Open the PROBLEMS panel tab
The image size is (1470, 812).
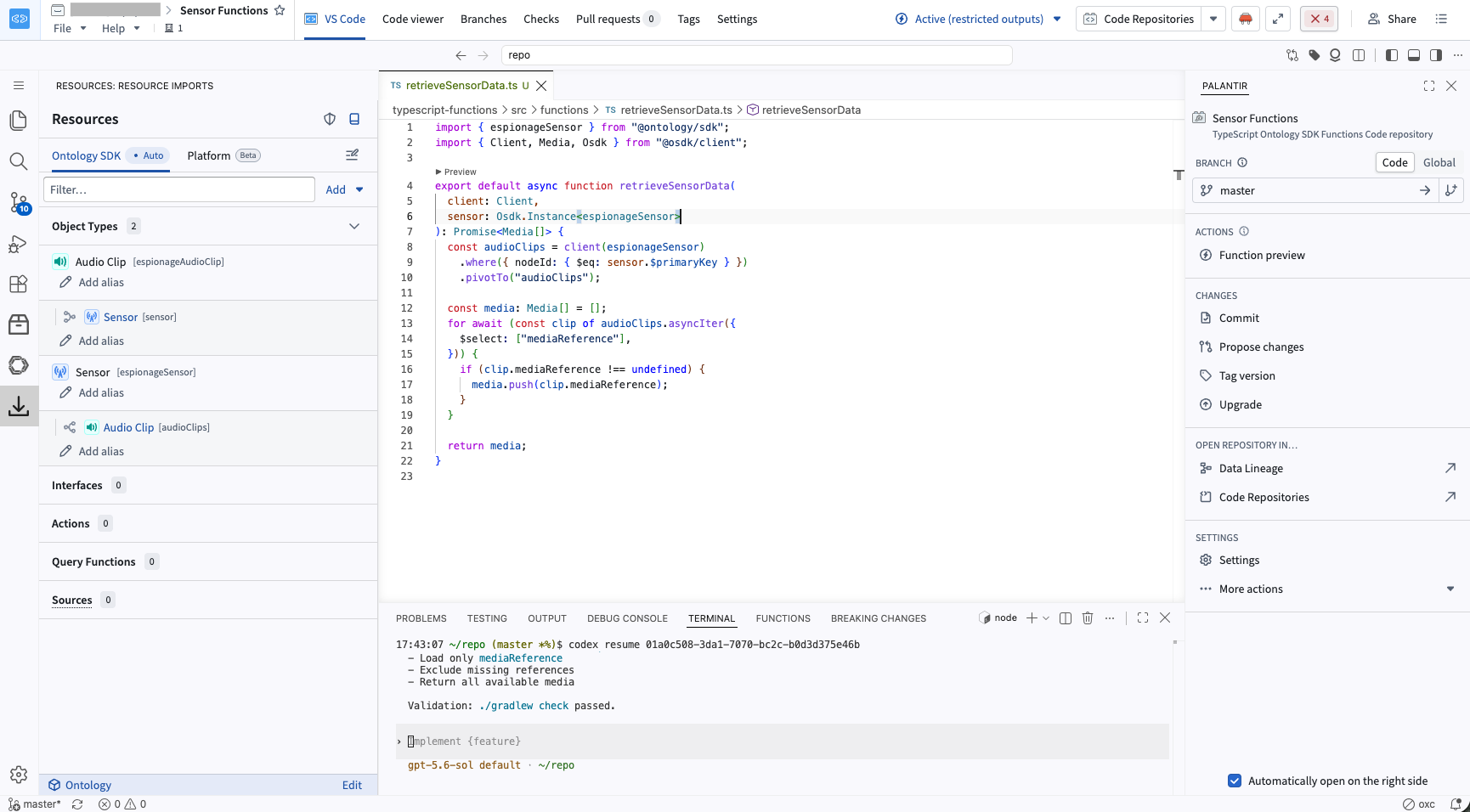point(421,618)
